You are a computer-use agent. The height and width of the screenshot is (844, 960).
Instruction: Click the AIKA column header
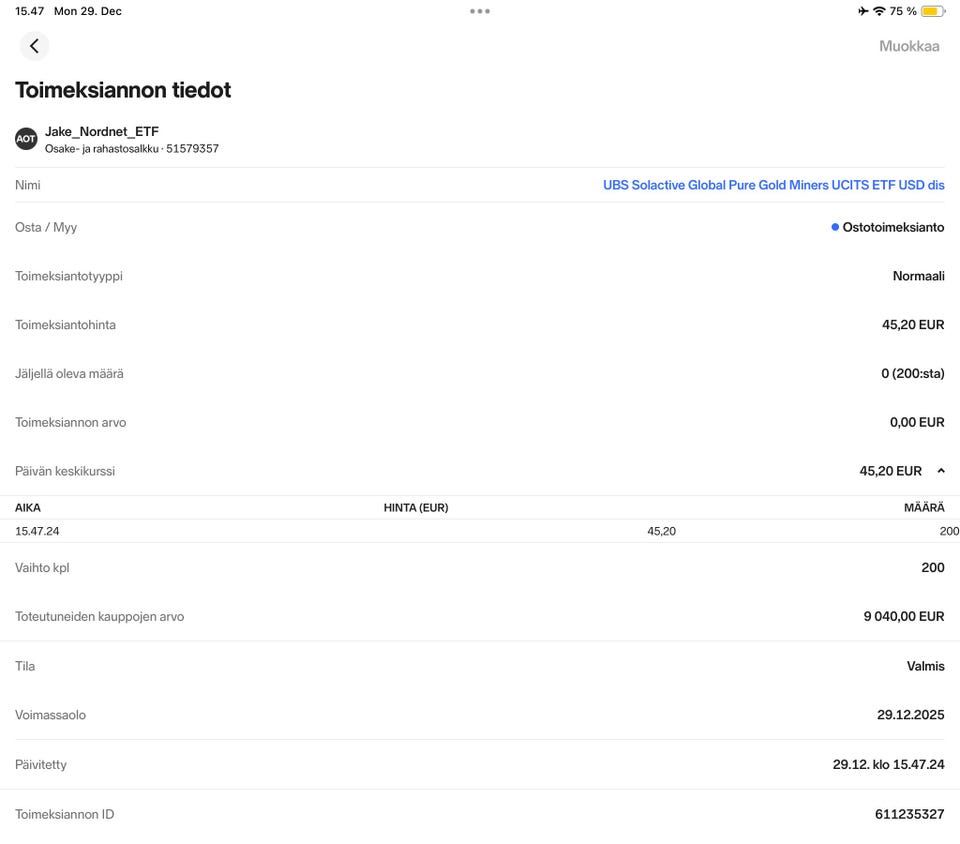pos(28,507)
